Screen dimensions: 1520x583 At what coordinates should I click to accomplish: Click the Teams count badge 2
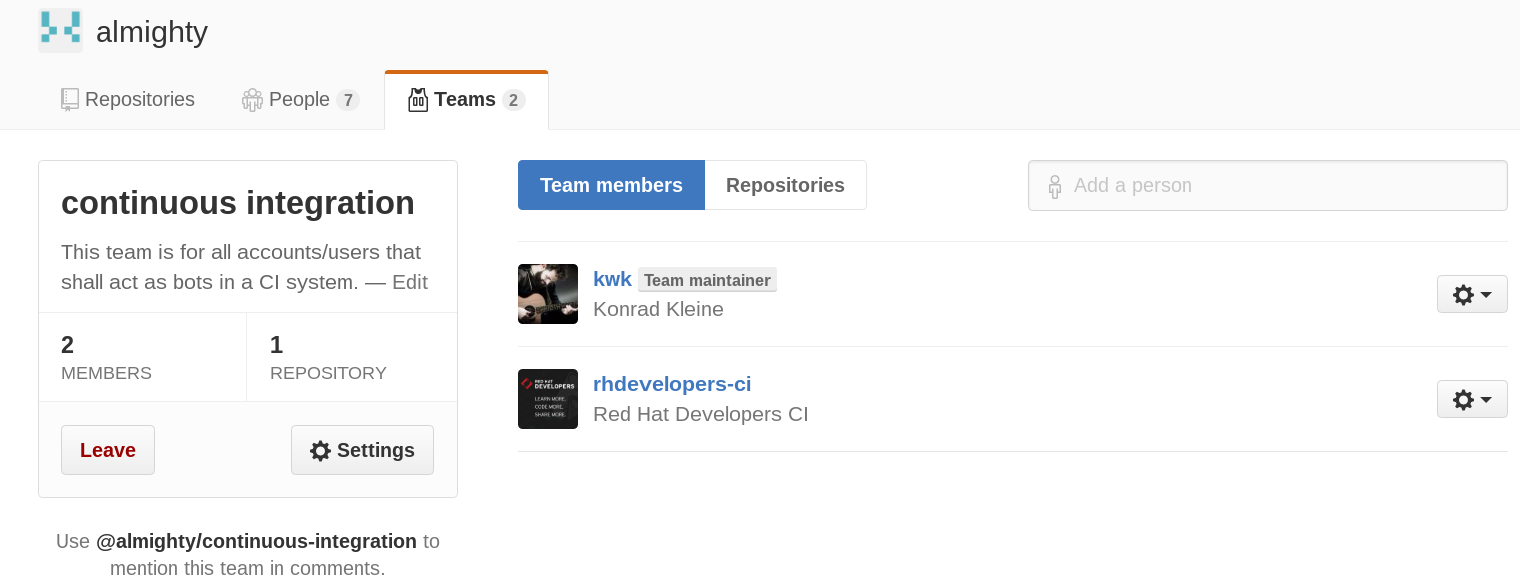point(513,100)
